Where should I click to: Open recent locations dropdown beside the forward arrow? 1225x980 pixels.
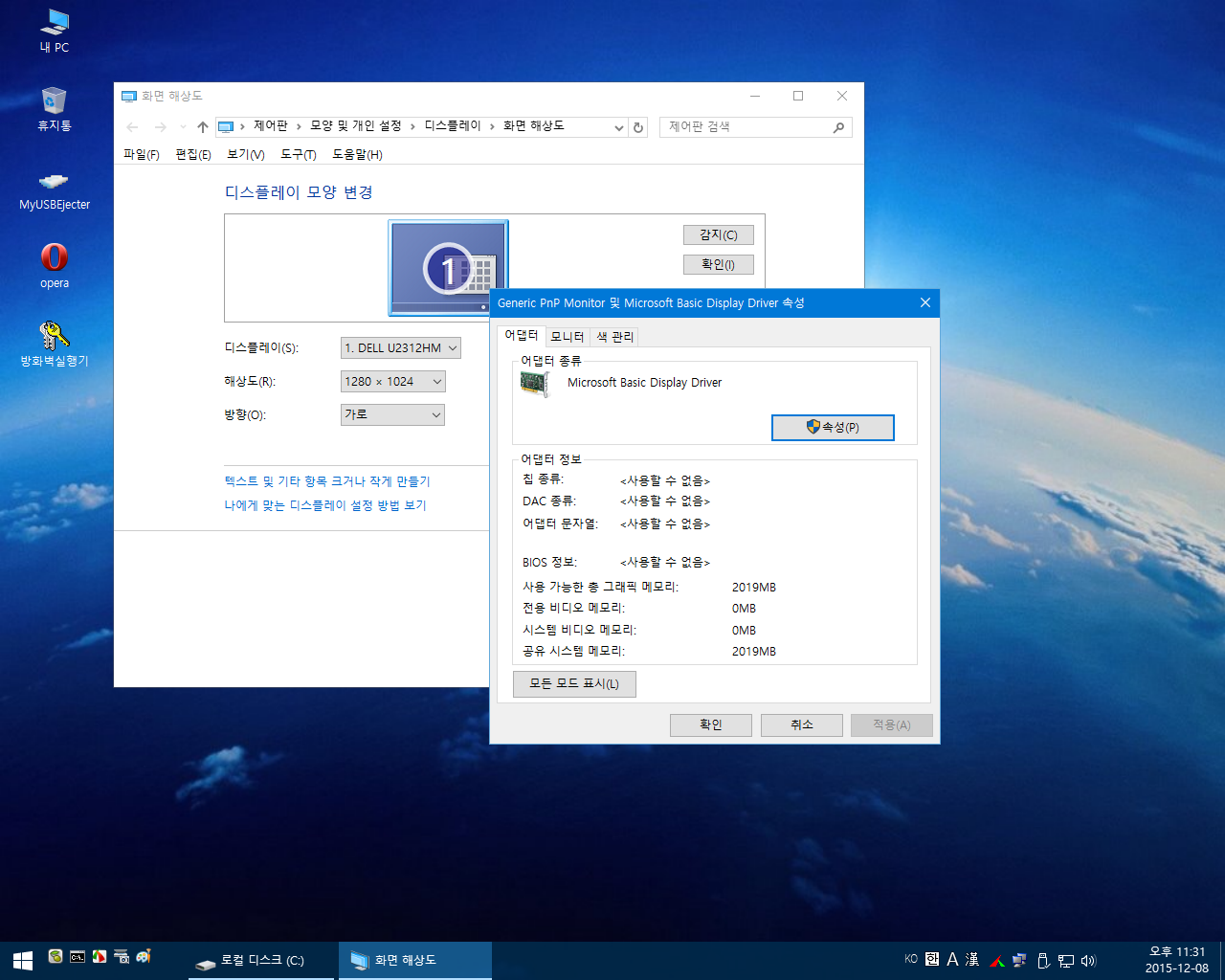pos(183,127)
